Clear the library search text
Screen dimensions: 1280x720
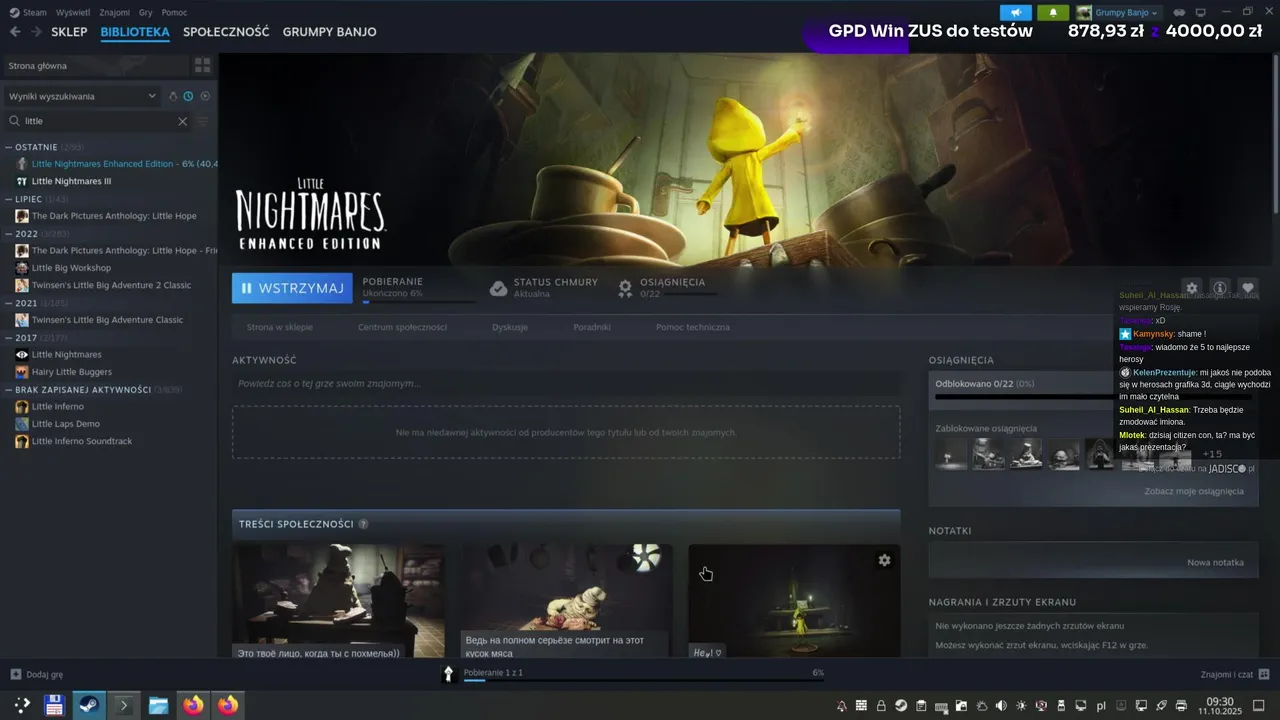pos(182,121)
